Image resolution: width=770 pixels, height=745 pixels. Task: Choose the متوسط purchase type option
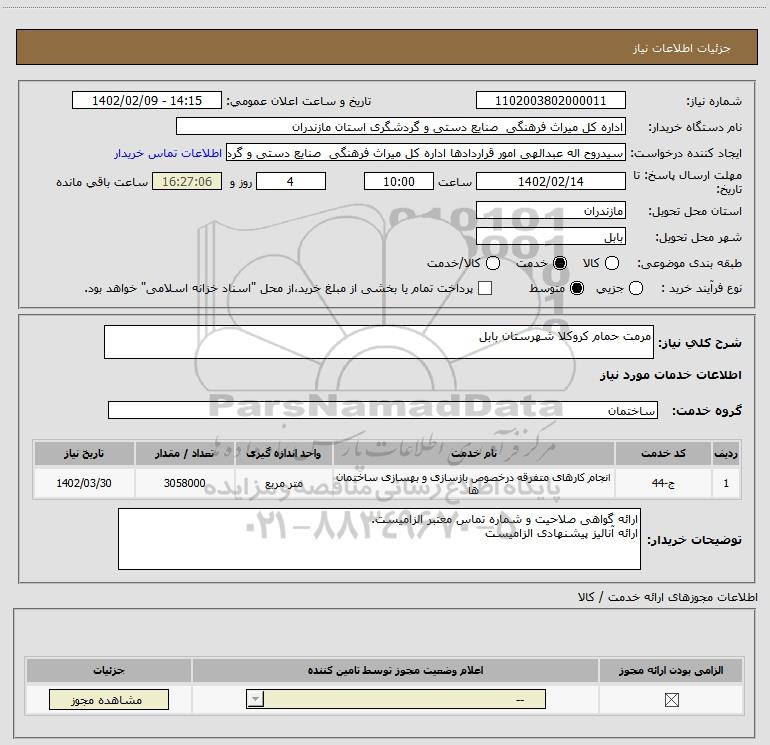(577, 288)
